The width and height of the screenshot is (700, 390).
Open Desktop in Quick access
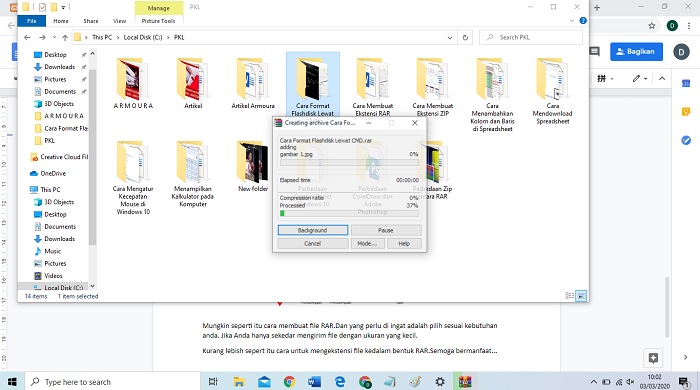coord(55,54)
